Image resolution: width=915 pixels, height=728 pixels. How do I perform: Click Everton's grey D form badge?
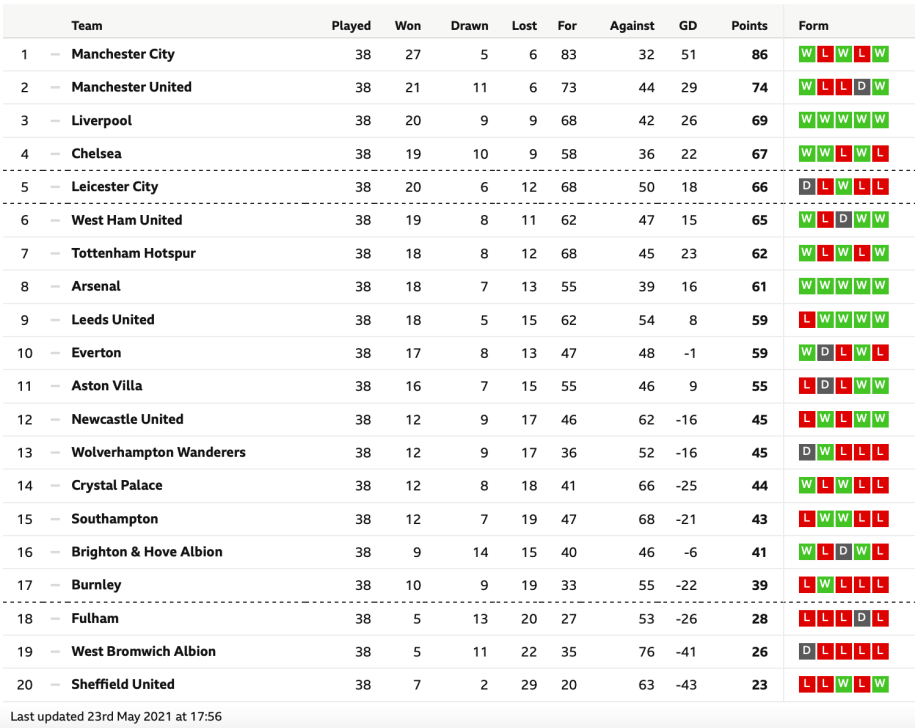[x=825, y=353]
